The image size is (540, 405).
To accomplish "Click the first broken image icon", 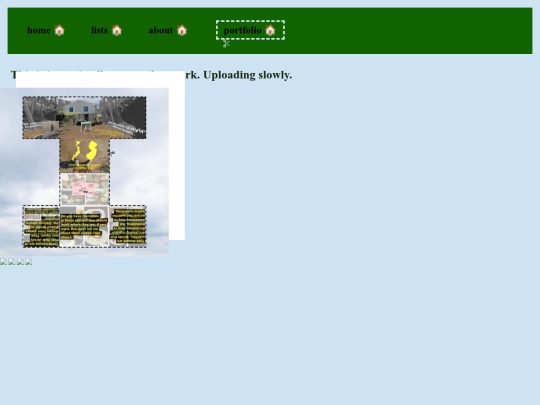I will (x=3, y=262).
